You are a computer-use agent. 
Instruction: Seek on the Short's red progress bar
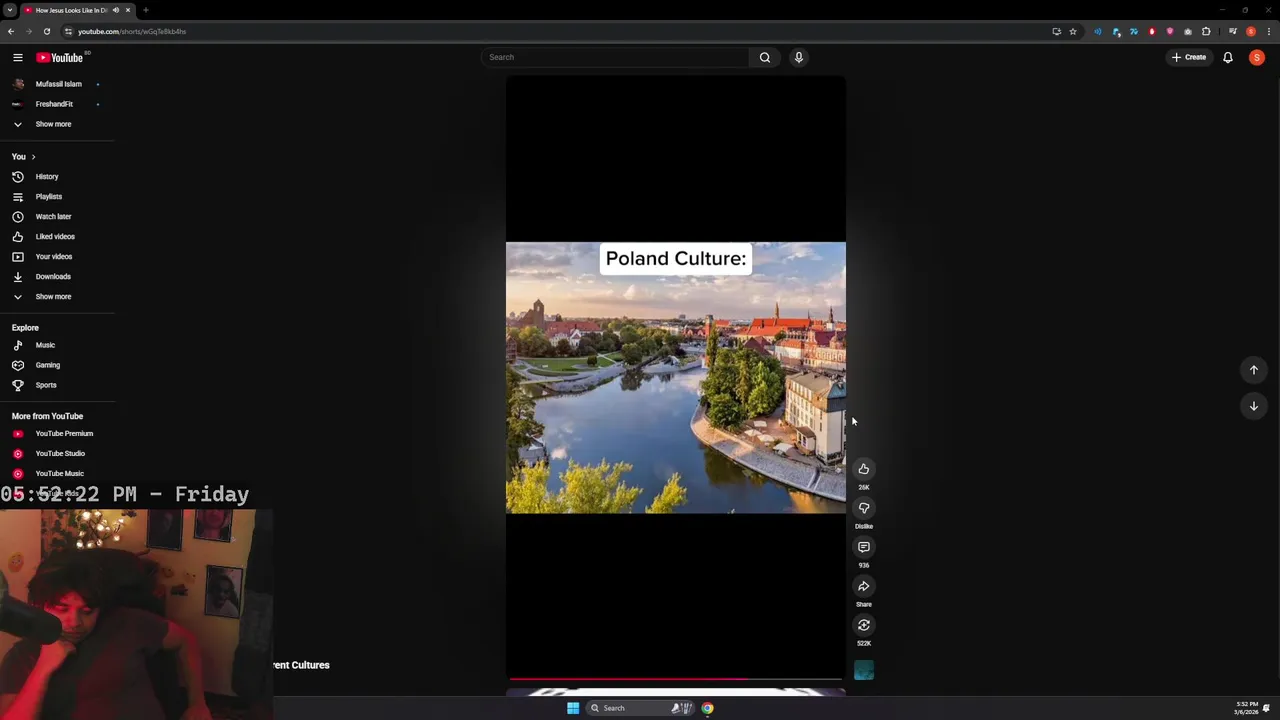click(676, 678)
